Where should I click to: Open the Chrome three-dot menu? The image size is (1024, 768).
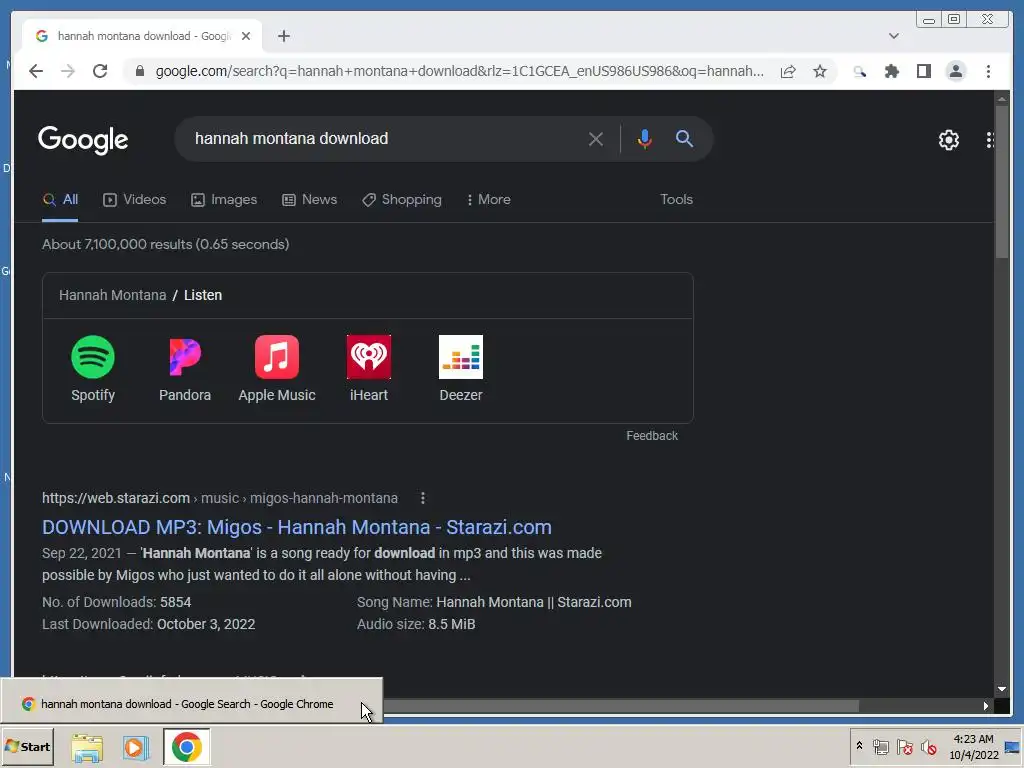tap(988, 71)
